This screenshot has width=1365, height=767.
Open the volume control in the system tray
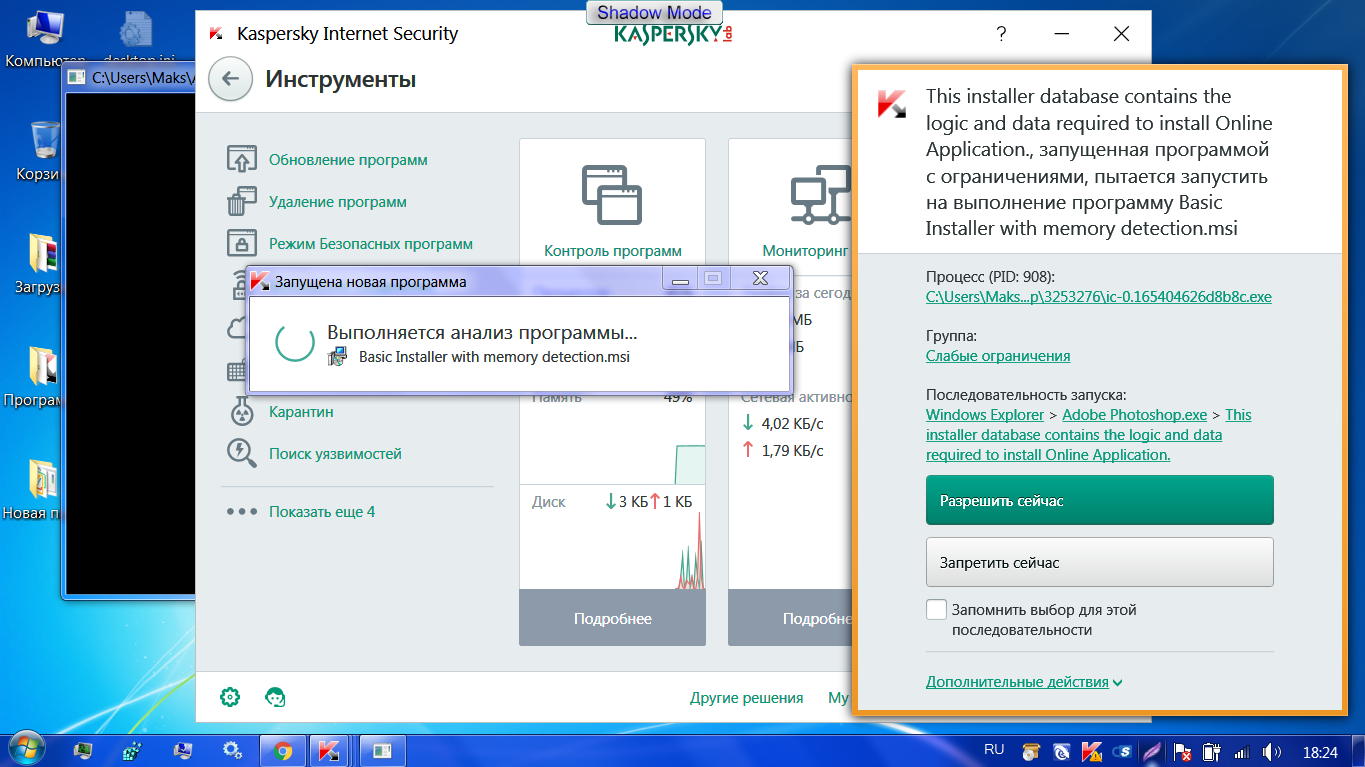1273,751
